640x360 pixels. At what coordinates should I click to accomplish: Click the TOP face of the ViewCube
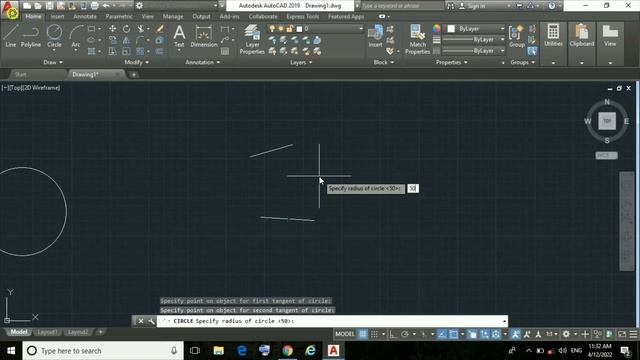607,121
